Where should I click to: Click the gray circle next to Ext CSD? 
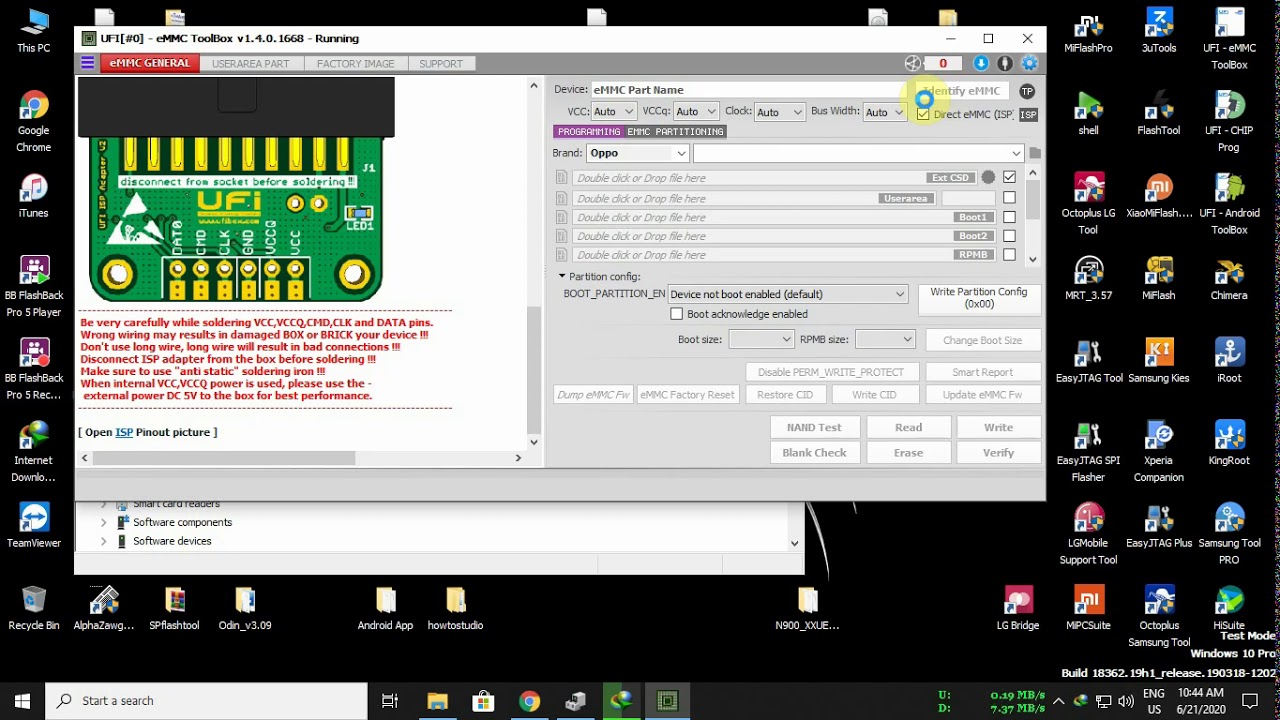tap(988, 178)
